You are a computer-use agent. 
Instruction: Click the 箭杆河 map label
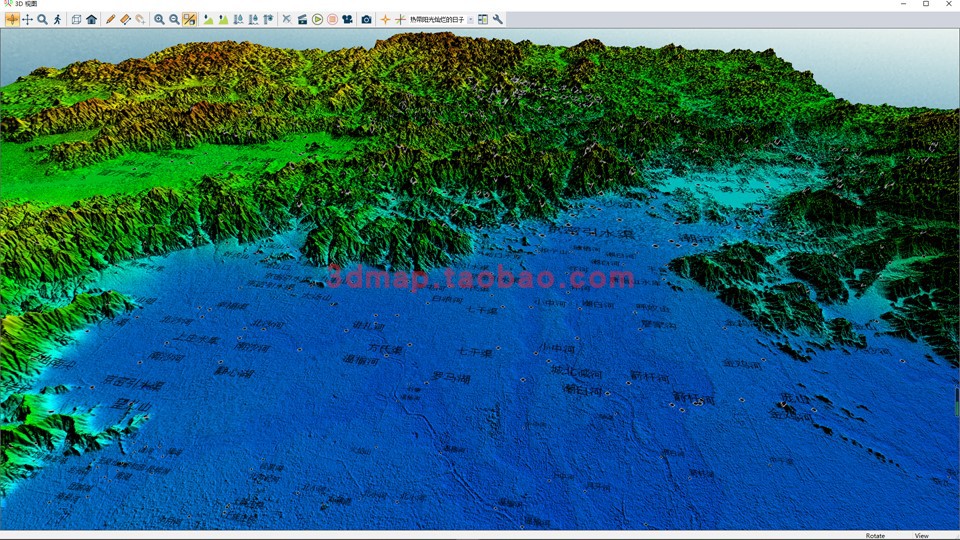click(650, 375)
